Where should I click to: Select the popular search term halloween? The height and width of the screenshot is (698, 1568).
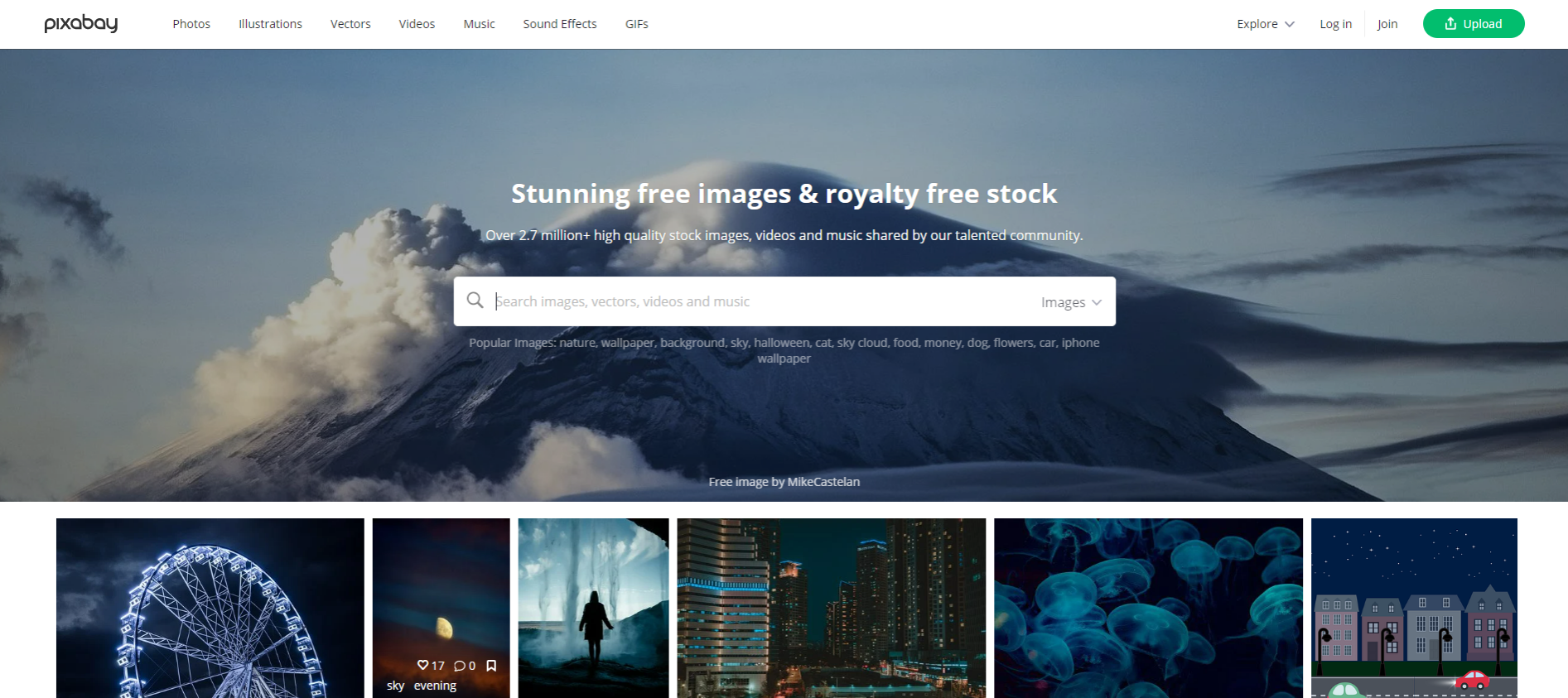(x=781, y=343)
